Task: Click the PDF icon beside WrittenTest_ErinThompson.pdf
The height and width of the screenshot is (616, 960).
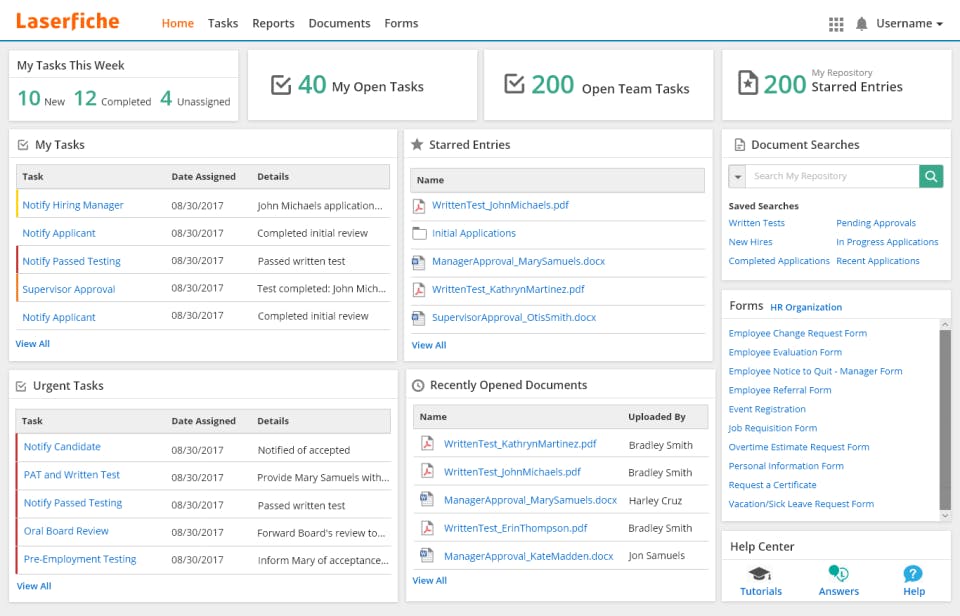Action: tap(427, 528)
